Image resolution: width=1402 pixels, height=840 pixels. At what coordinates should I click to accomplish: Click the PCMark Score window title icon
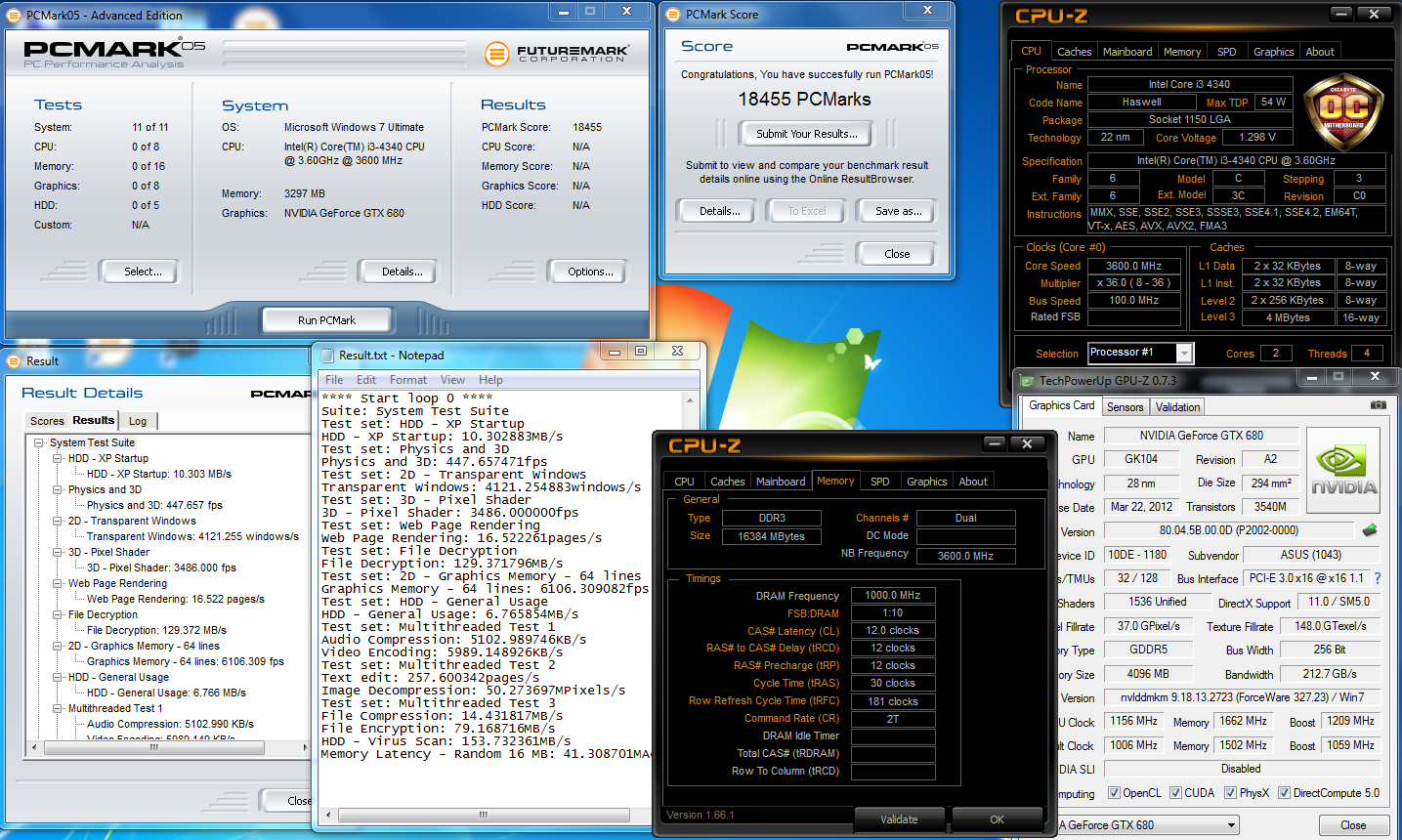[x=673, y=14]
